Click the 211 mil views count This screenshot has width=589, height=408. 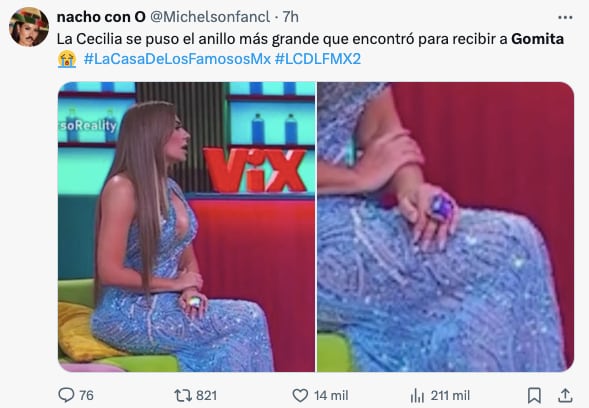(450, 395)
